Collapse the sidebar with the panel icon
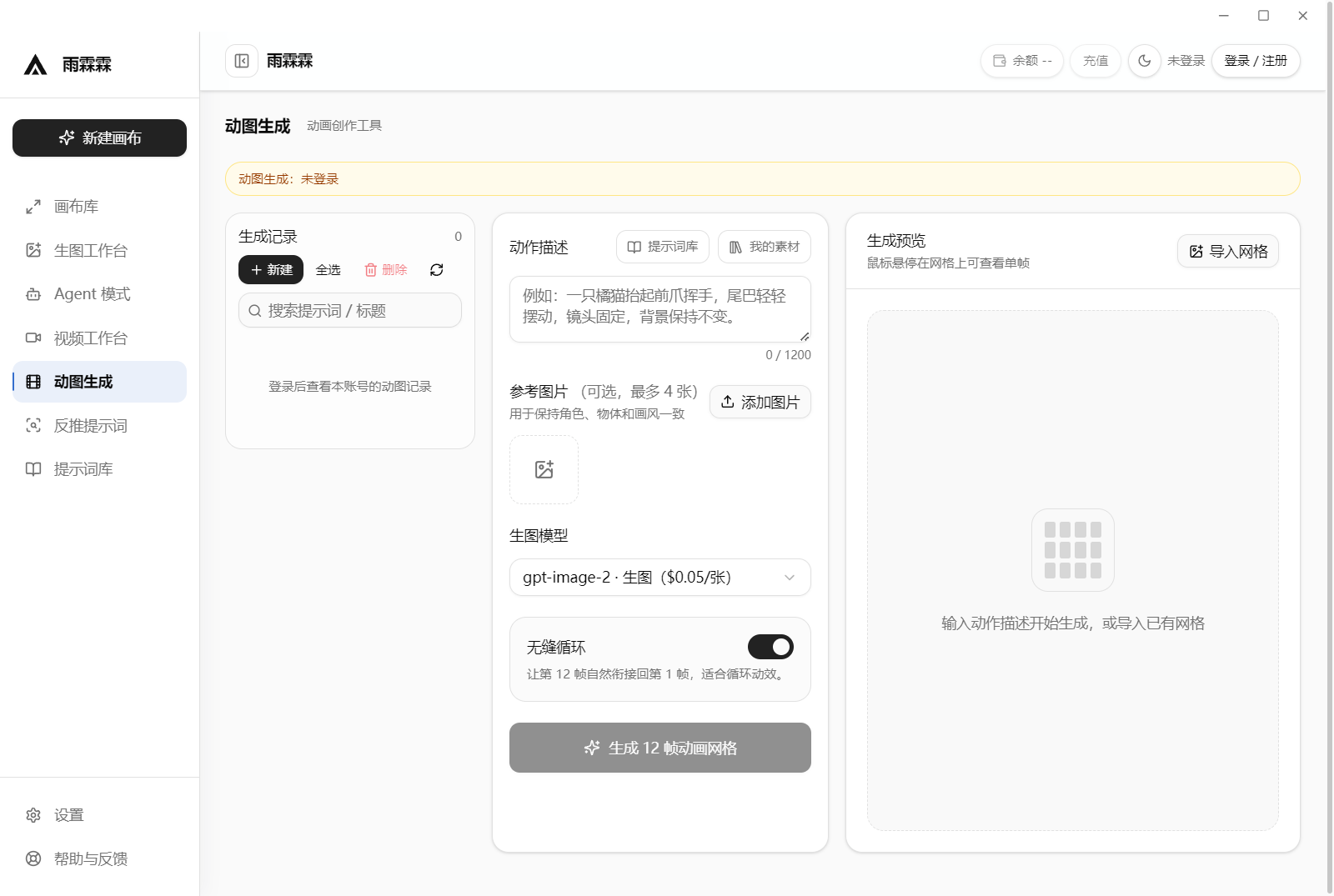This screenshot has height=896, width=1334. [242, 61]
